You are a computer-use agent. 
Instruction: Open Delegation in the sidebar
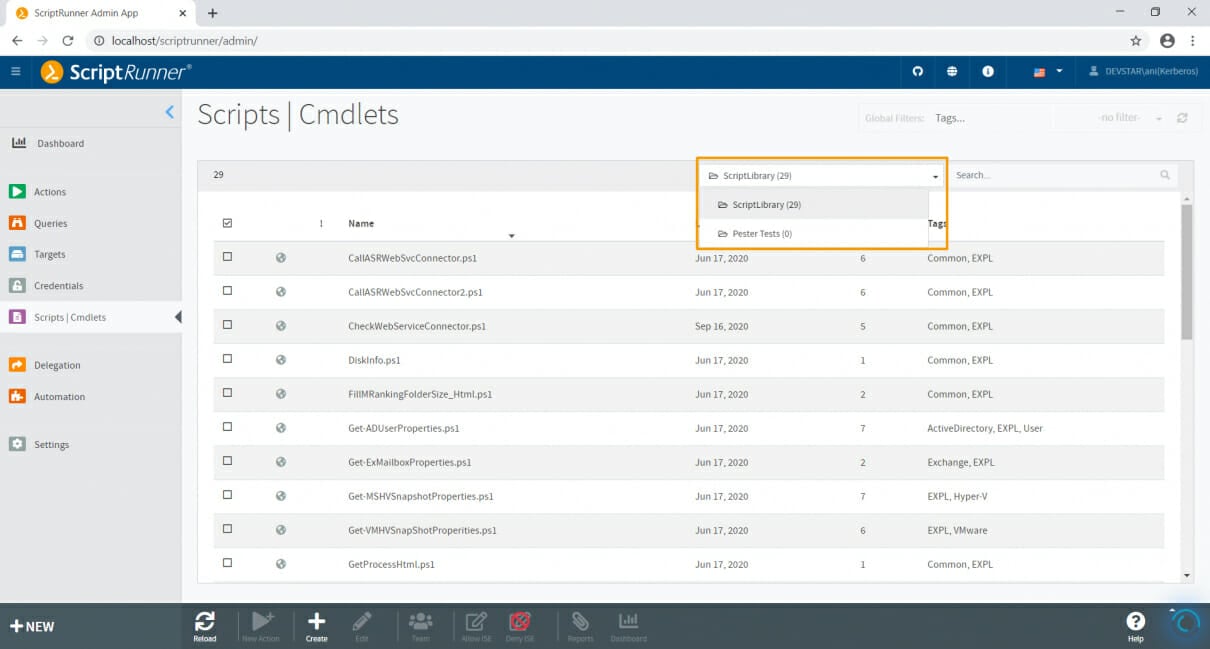(56, 365)
